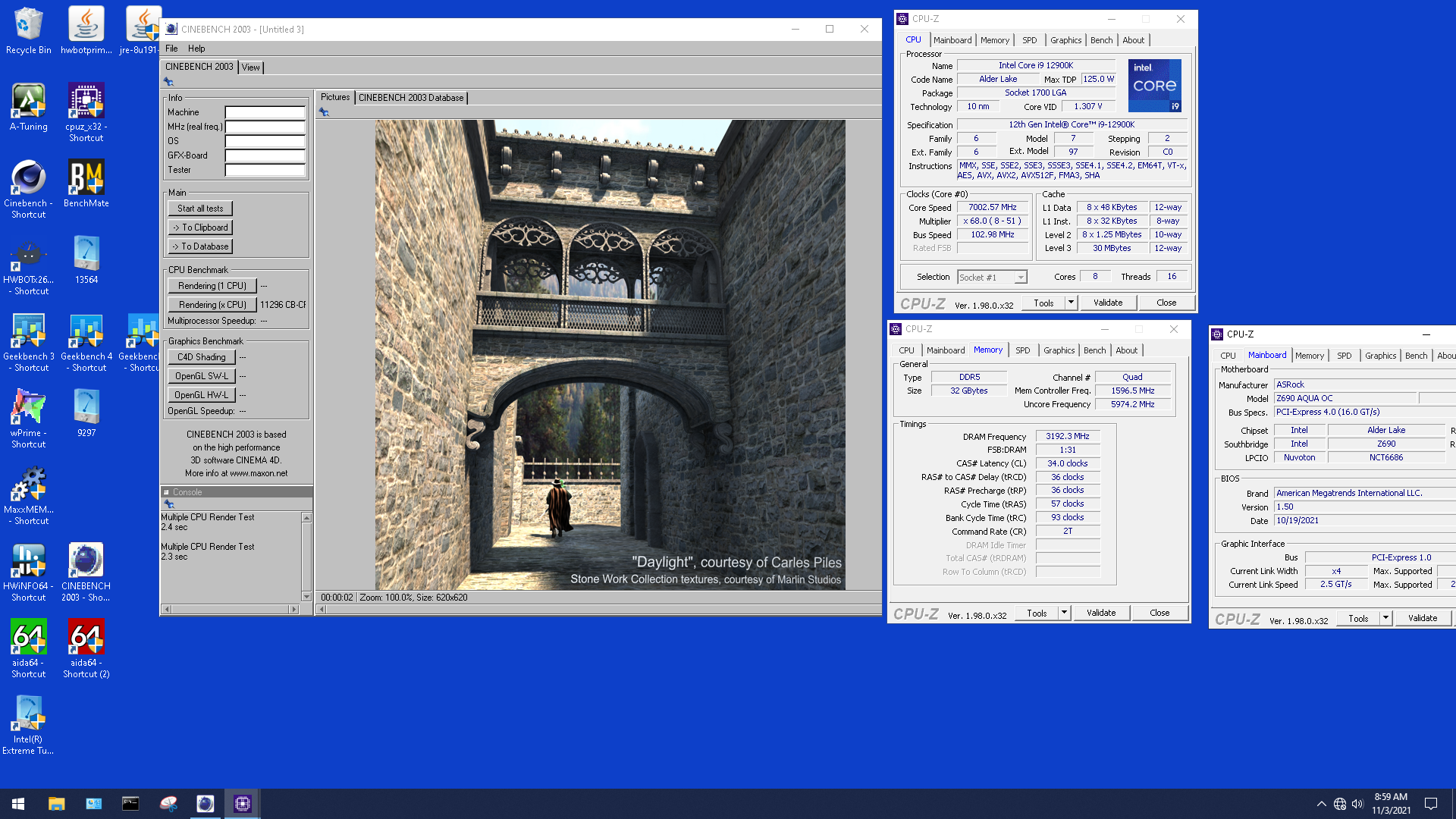Click the Daylight rendered castle image
This screenshot has height=819, width=1456.
[610, 355]
